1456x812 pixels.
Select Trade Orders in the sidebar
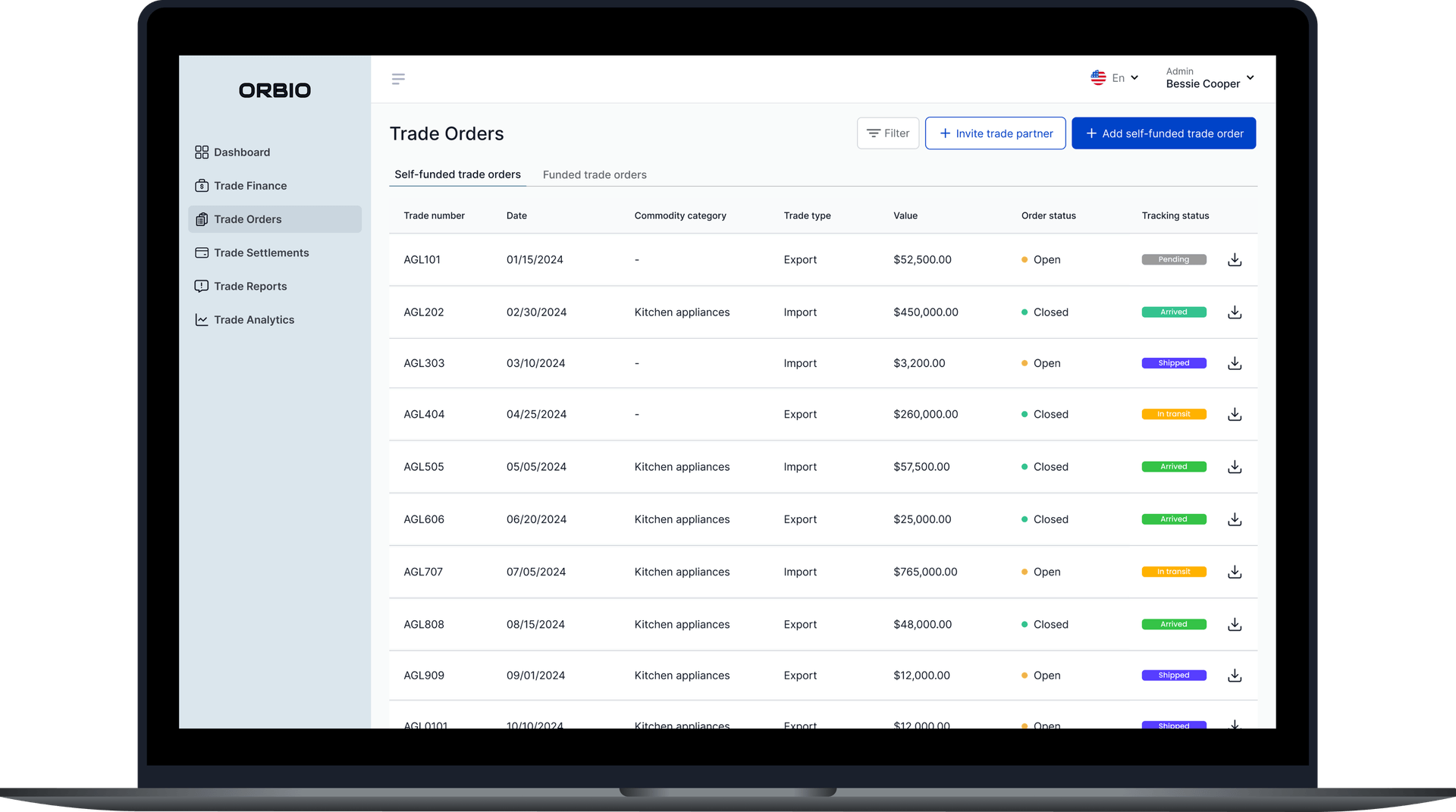[x=247, y=219]
